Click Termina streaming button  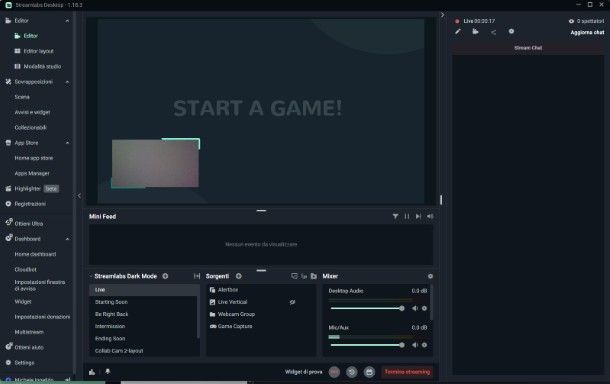pos(407,372)
